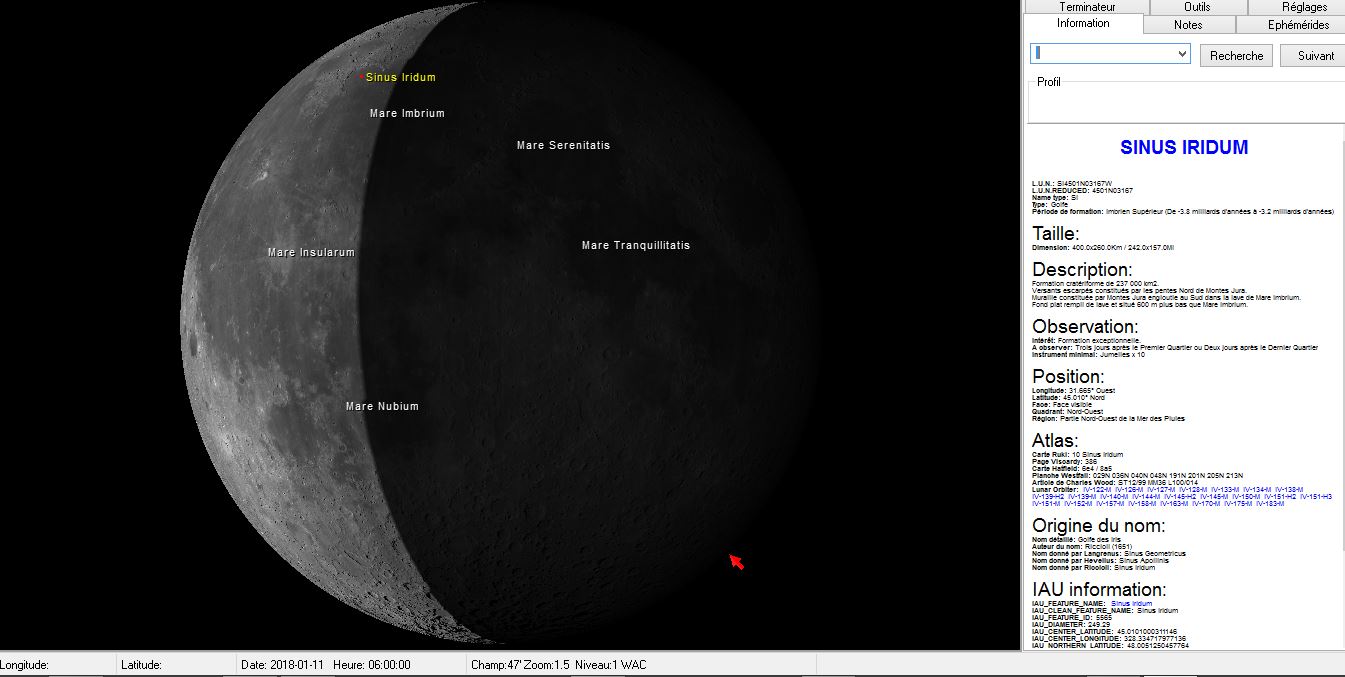Viewport: 1345px width, 677px height.
Task: Click the red marker dot beside Sinus Iridum
Action: [362, 76]
